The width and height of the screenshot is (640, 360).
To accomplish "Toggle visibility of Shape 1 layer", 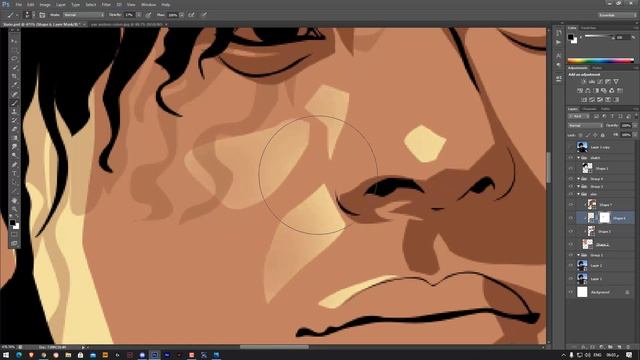I will [x=571, y=168].
